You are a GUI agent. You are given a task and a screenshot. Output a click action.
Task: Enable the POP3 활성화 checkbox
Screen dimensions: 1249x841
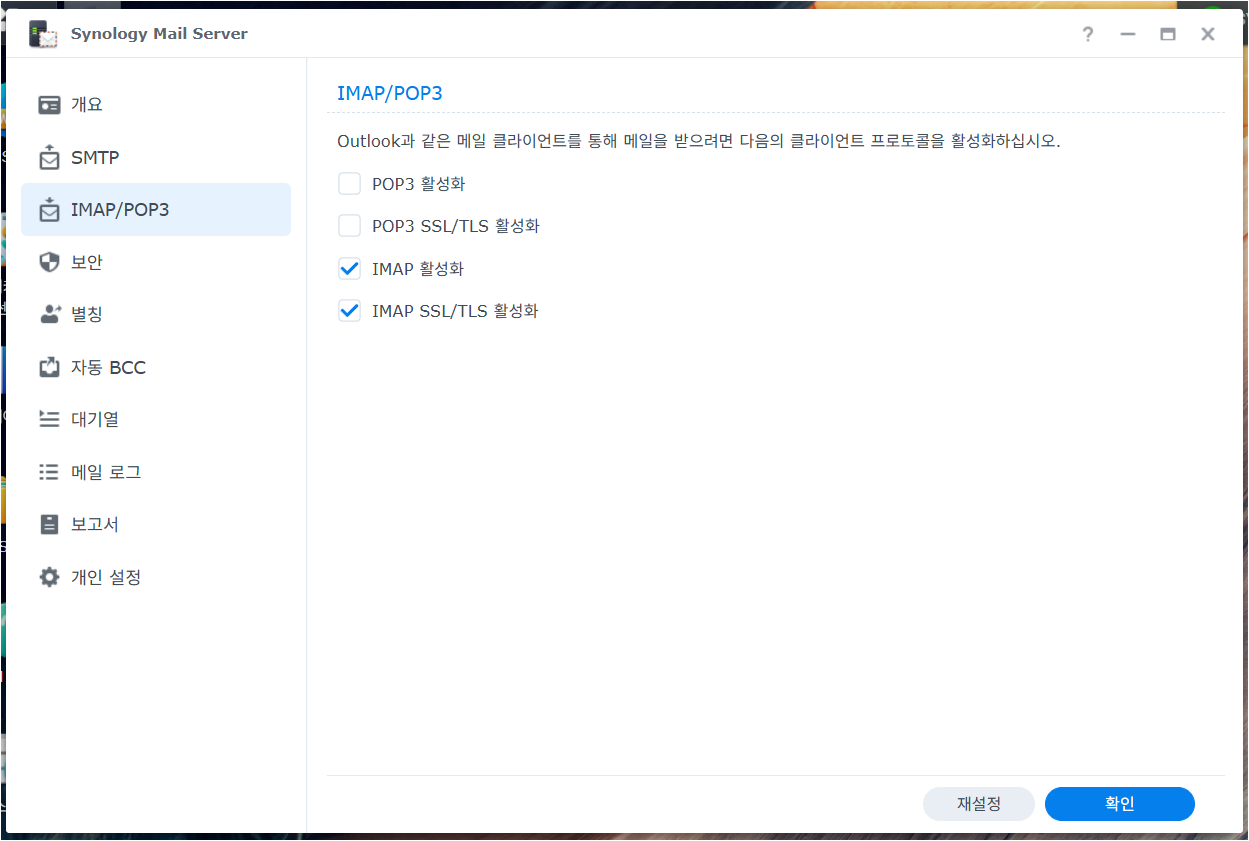[x=349, y=183]
